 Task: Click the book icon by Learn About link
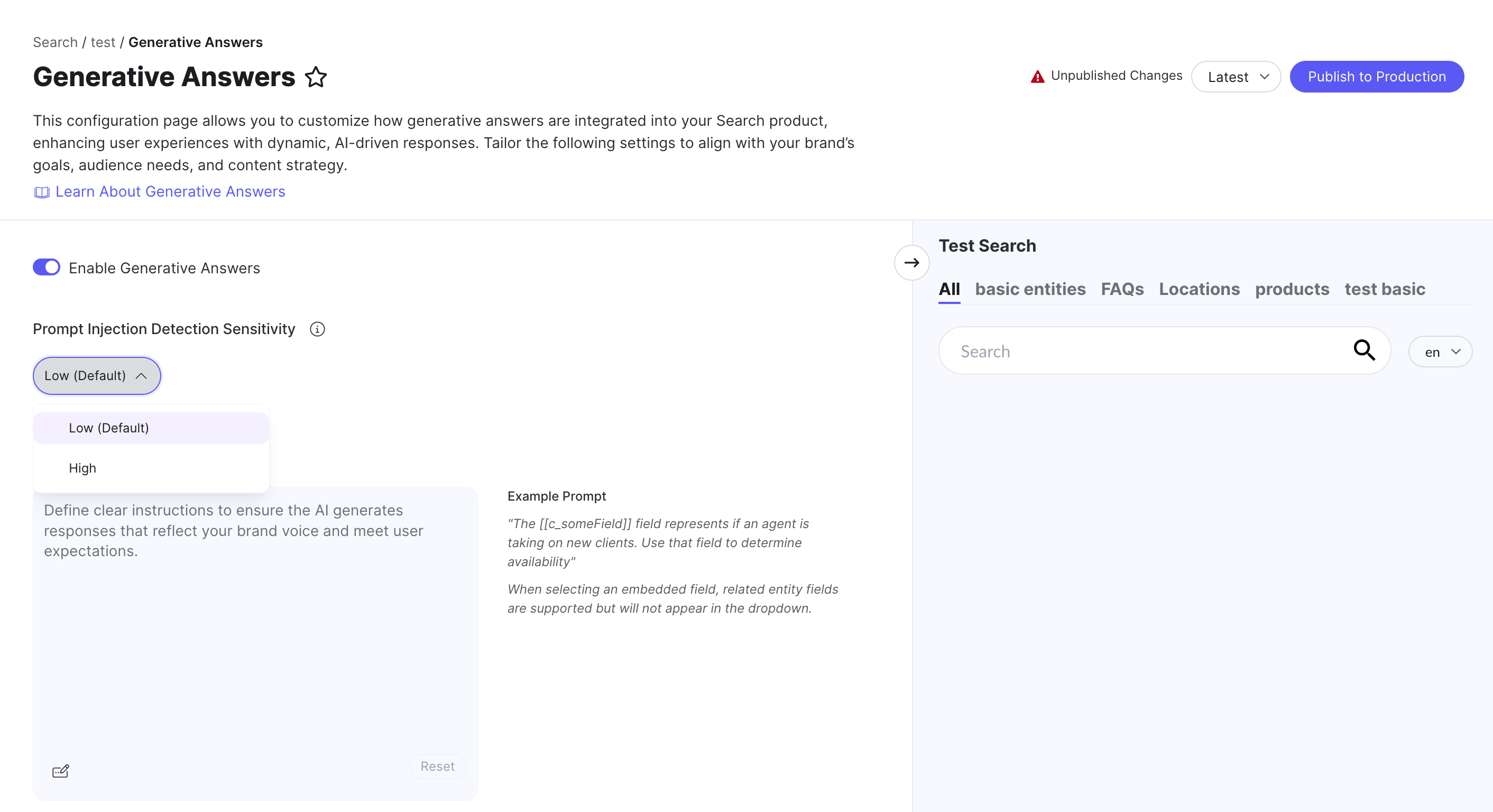[x=42, y=192]
